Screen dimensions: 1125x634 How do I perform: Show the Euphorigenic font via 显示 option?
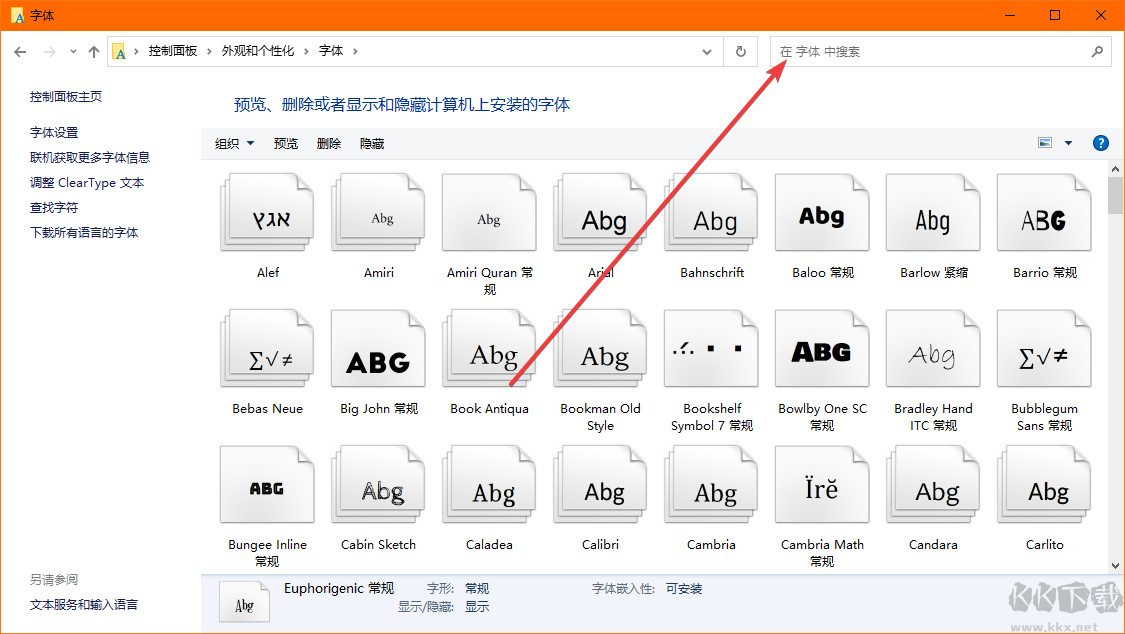click(476, 606)
